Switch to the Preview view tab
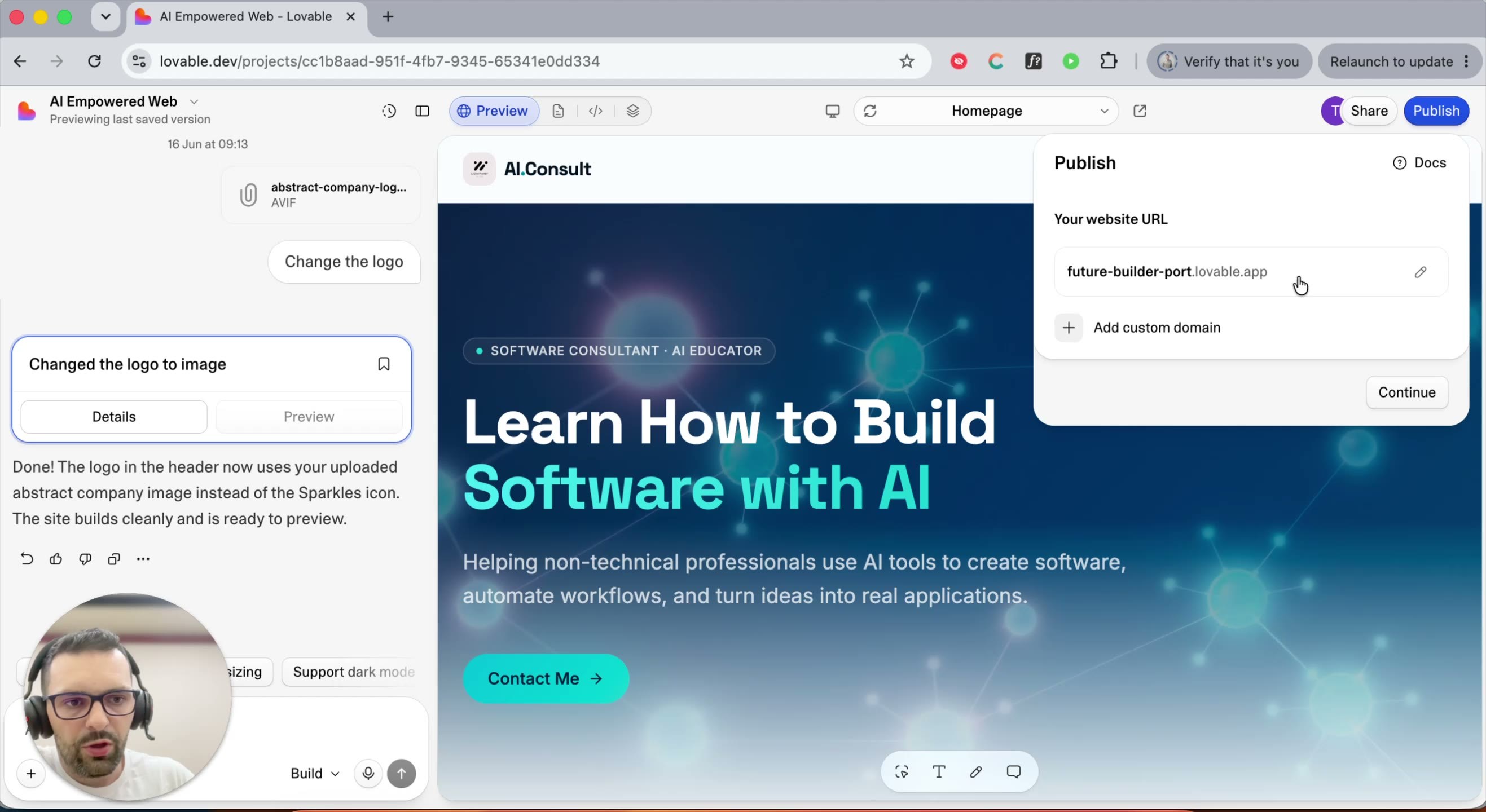 [494, 111]
